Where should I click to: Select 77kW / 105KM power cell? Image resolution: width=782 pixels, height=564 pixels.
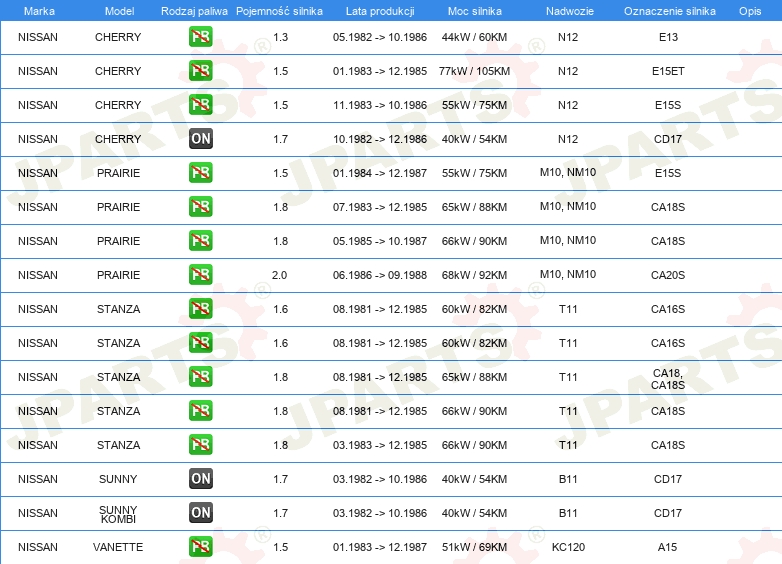click(x=474, y=71)
